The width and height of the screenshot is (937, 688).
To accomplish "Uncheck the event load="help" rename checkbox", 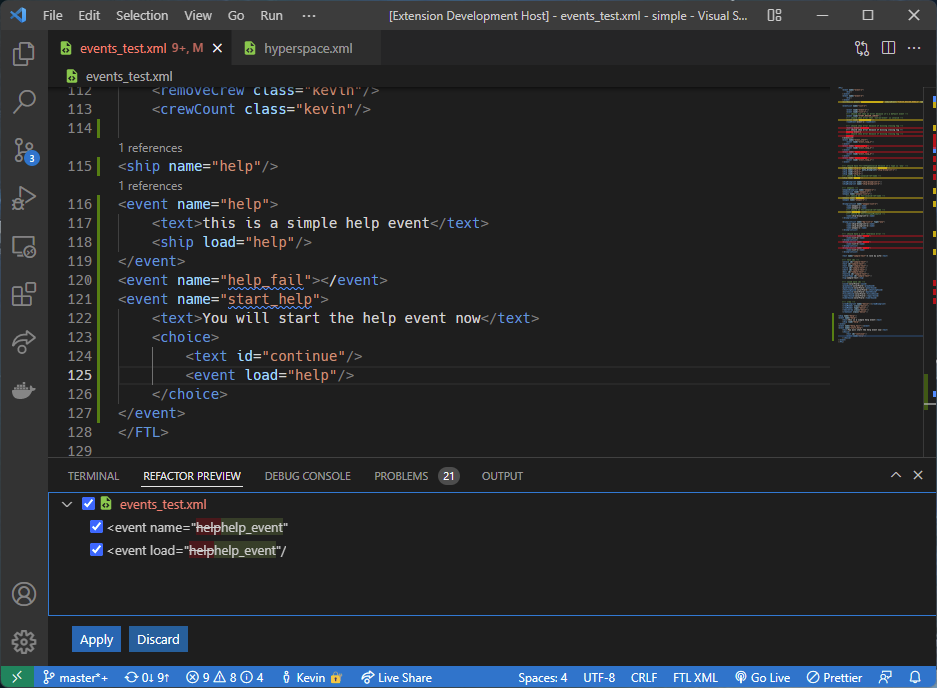I will 97,550.
